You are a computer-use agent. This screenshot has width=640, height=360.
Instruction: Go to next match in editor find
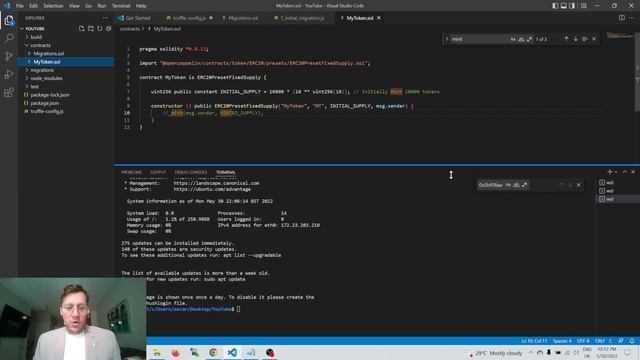tap(576, 39)
